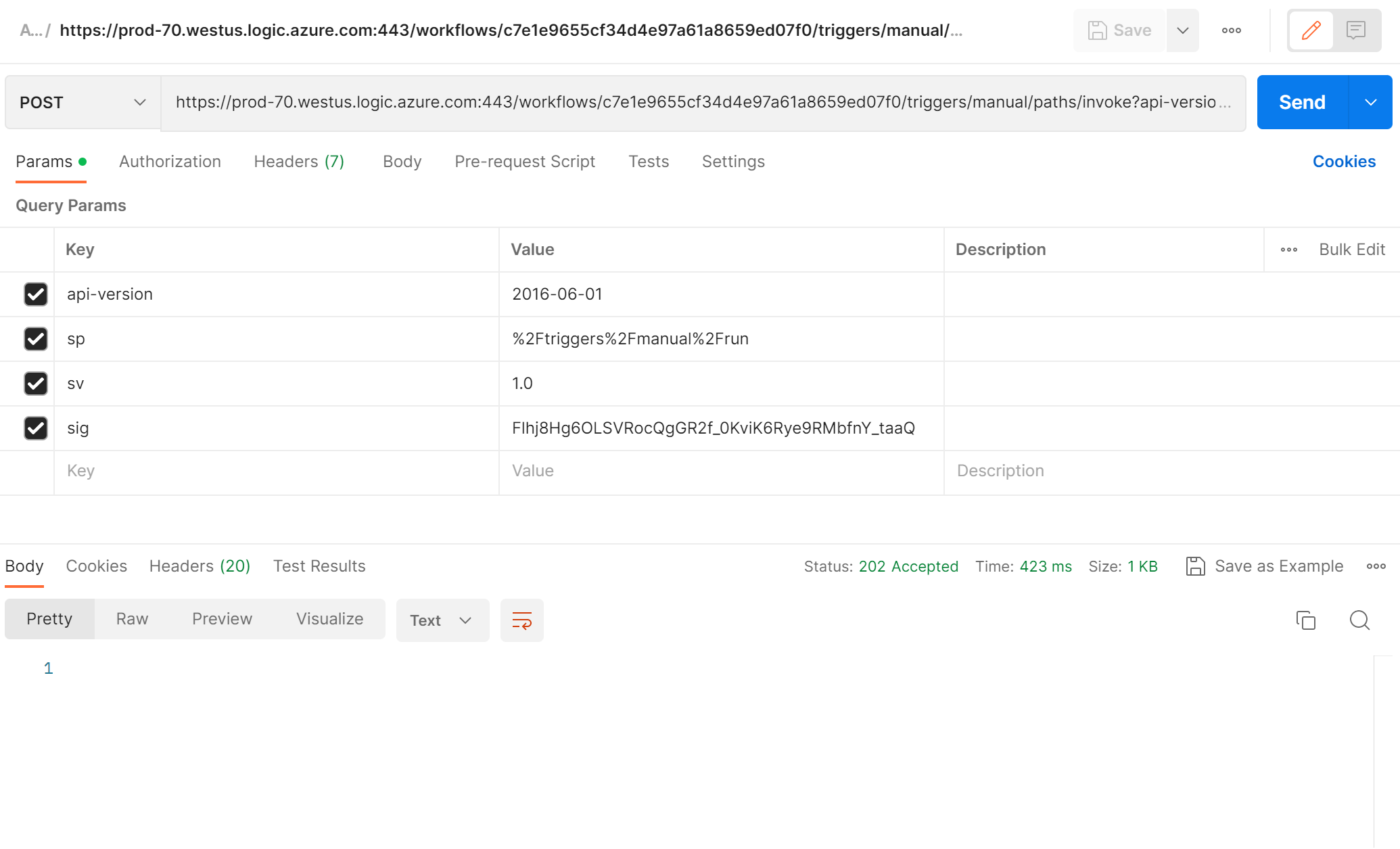Viewport: 1400px width, 849px height.
Task: Open the Text format dropdown
Action: pyautogui.click(x=442, y=620)
